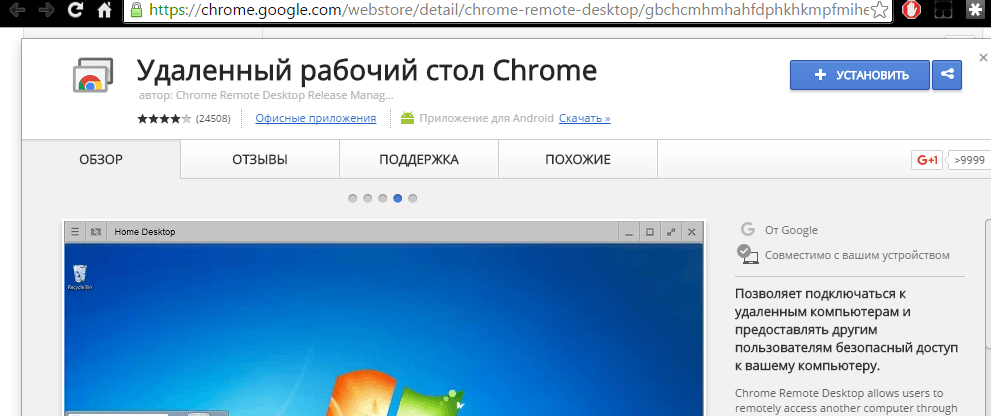Click the title Удаленный рабочий стол Chrome

[x=367, y=71]
